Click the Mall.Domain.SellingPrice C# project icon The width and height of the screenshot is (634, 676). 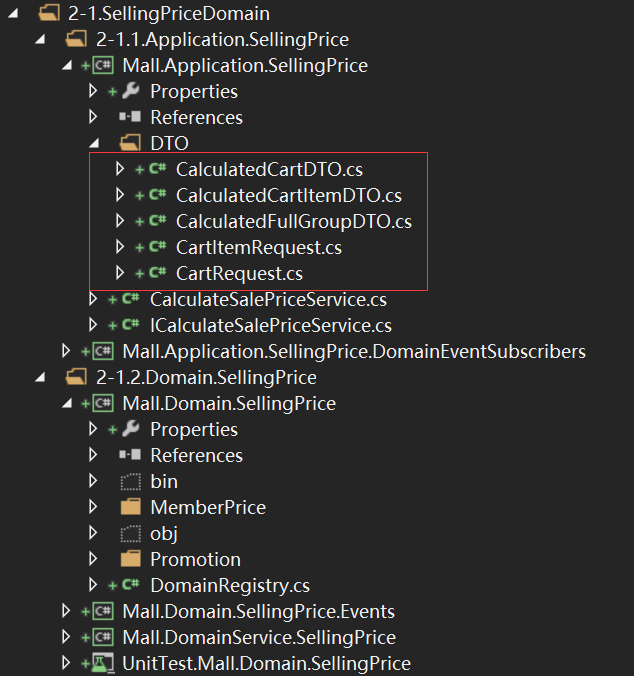[103, 404]
